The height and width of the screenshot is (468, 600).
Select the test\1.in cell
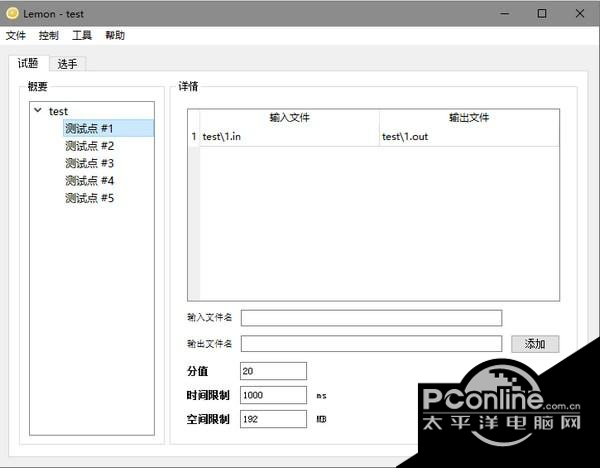[289, 137]
